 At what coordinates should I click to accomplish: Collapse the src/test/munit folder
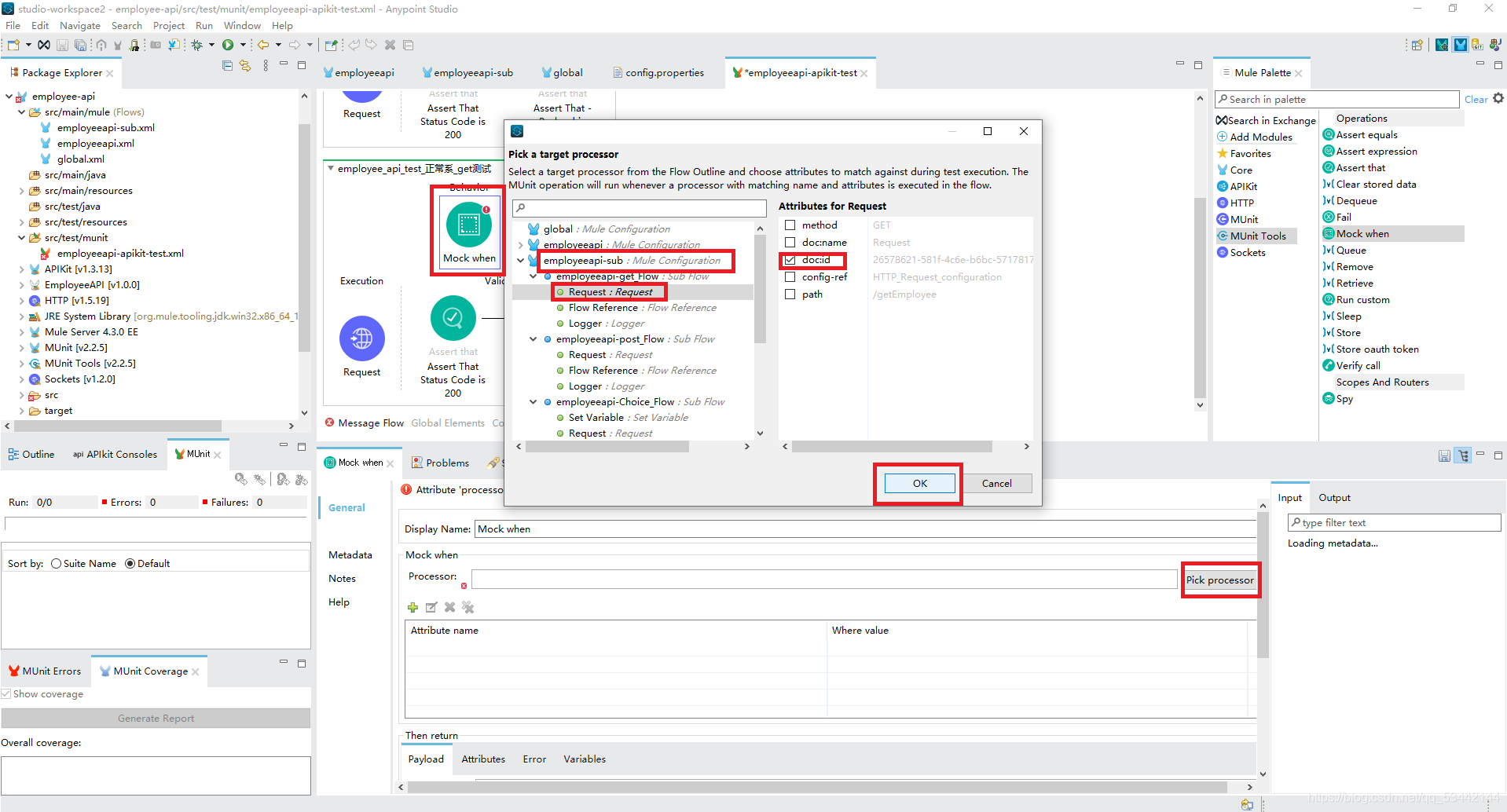click(x=21, y=238)
